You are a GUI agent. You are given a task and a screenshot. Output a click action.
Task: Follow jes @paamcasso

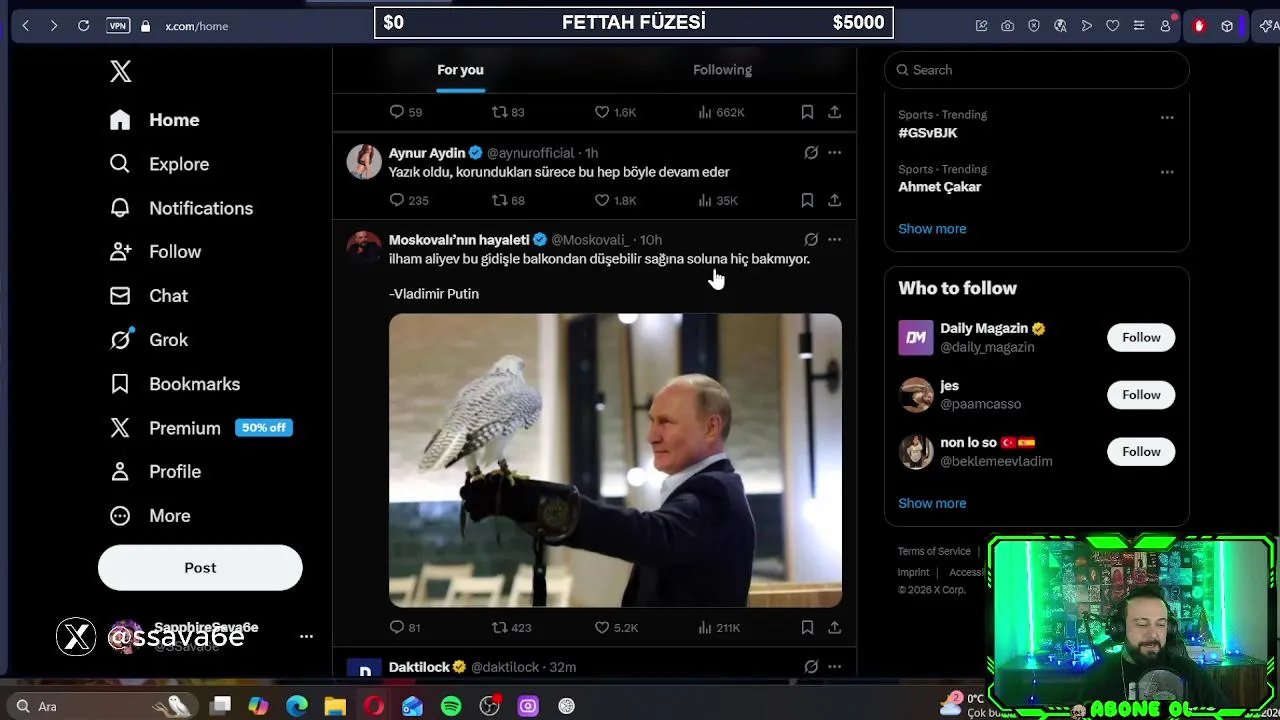point(1141,395)
